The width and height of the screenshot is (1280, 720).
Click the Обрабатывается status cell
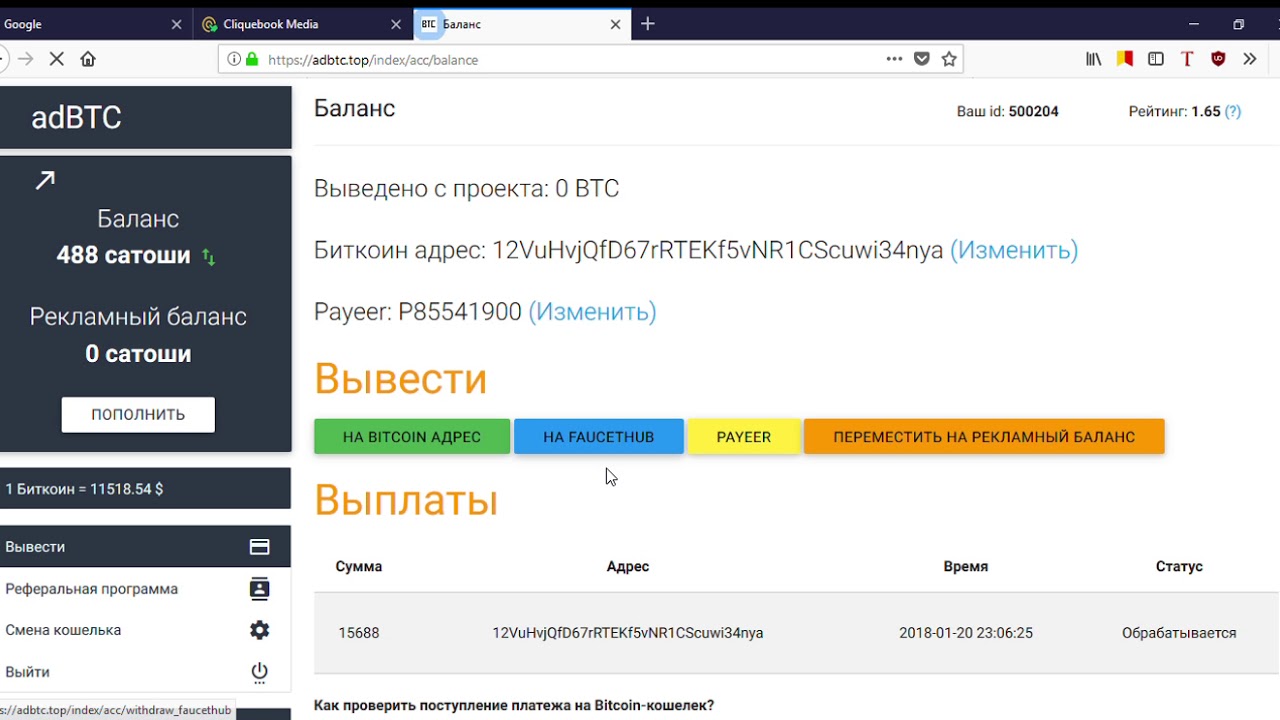point(1179,633)
